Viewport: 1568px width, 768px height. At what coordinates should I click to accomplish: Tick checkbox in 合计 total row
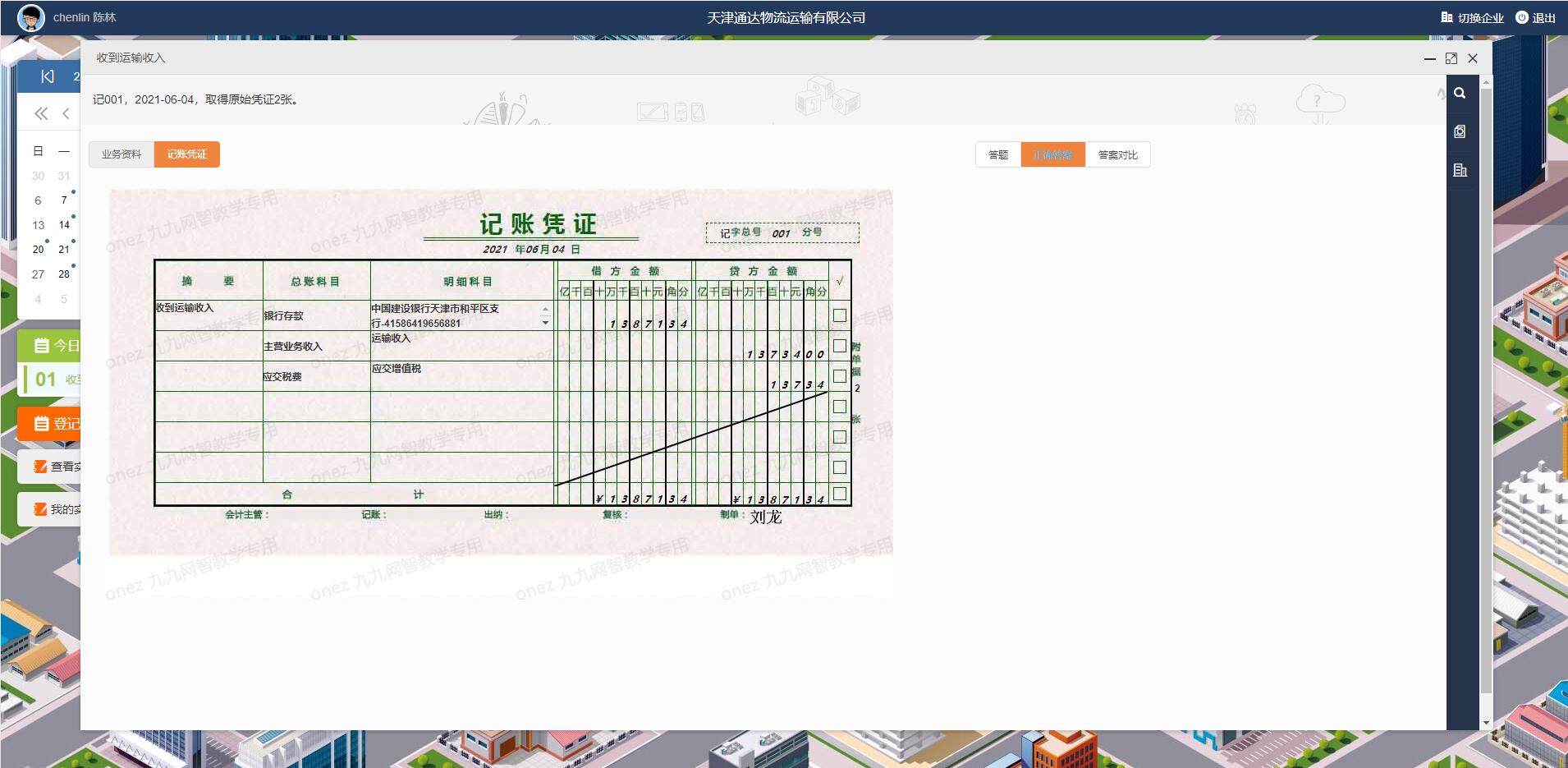pyautogui.click(x=840, y=494)
